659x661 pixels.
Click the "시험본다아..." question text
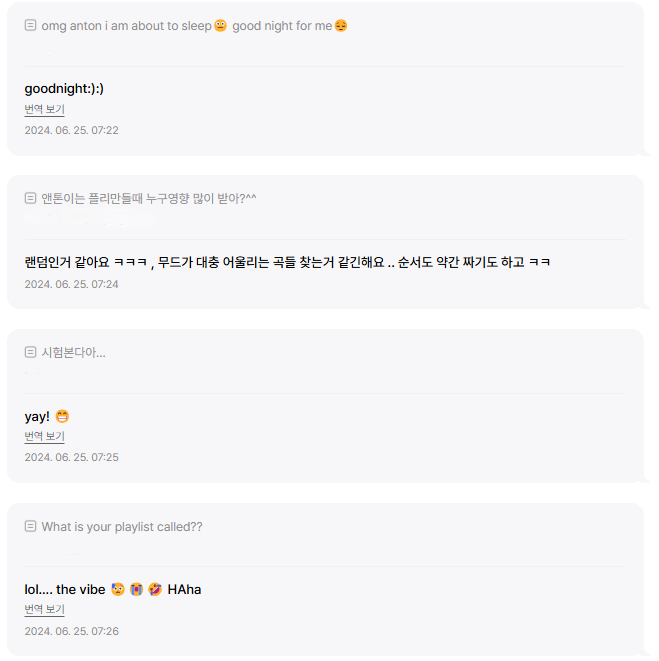click(x=73, y=352)
